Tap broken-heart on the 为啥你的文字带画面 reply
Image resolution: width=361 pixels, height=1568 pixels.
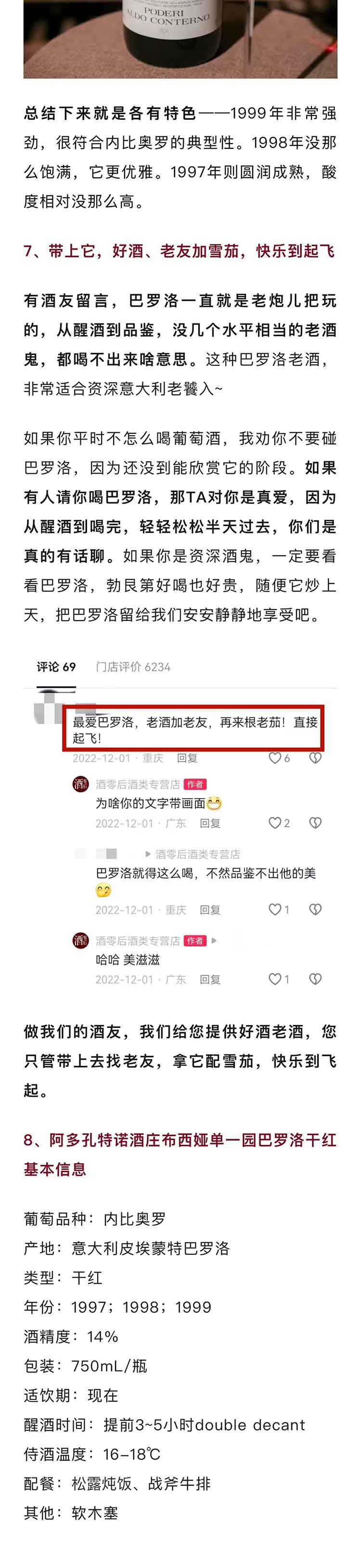(x=315, y=823)
